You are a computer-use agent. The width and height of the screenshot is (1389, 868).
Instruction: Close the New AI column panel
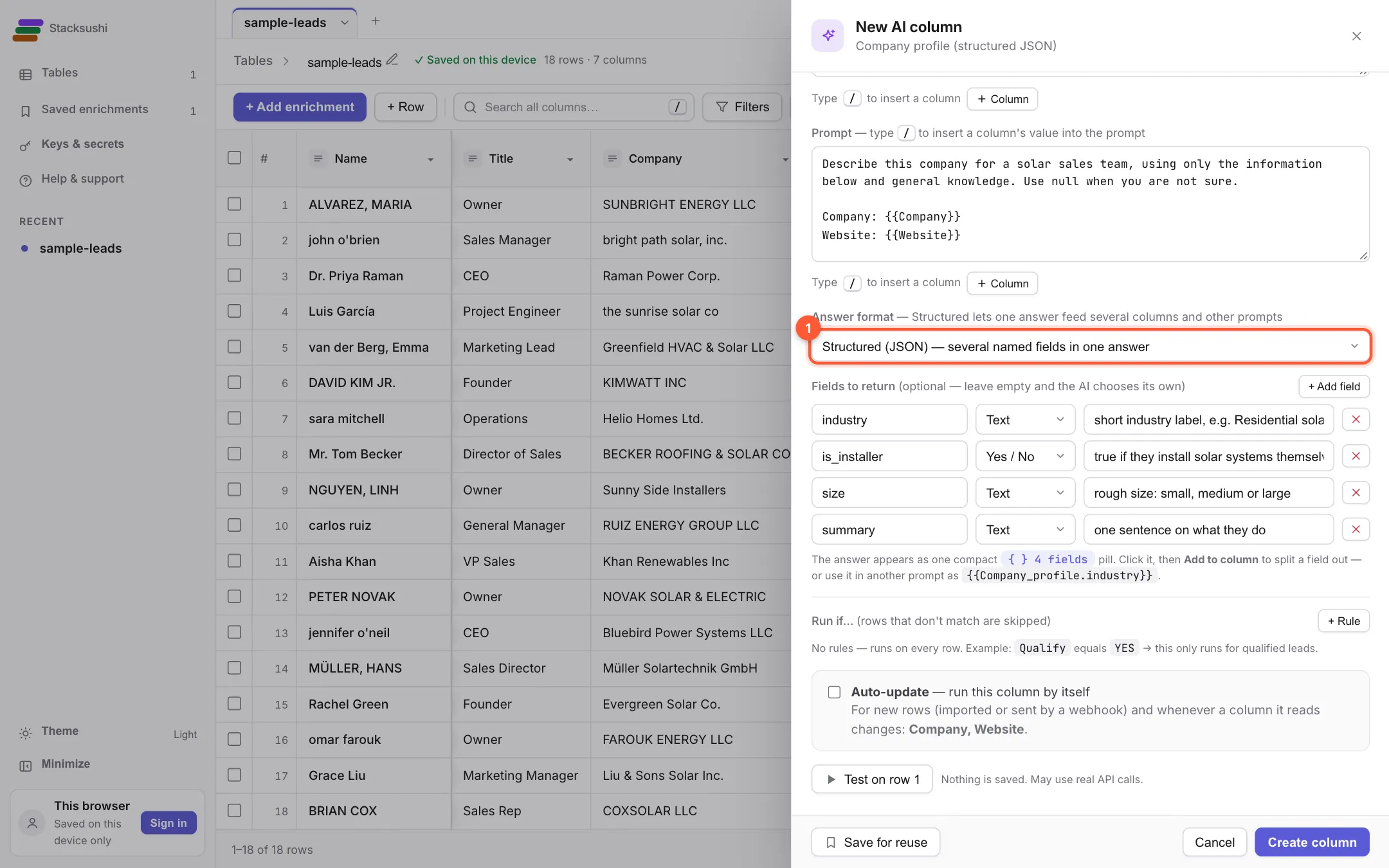click(1356, 36)
